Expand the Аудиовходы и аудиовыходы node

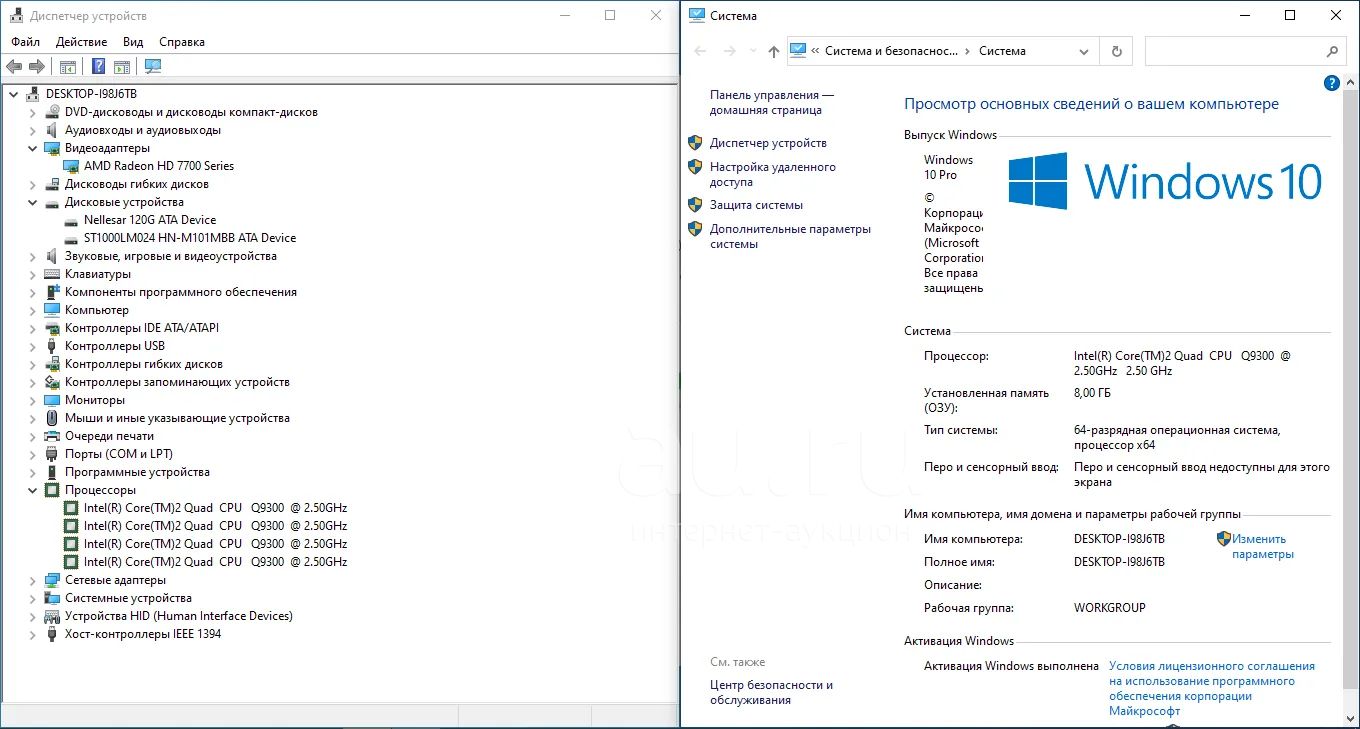tap(32, 130)
